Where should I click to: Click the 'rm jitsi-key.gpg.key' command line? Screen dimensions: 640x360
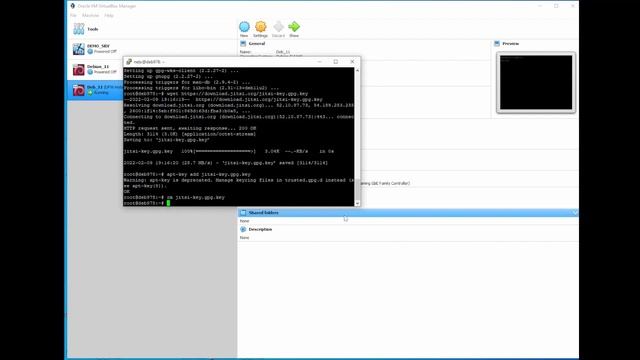pos(196,197)
